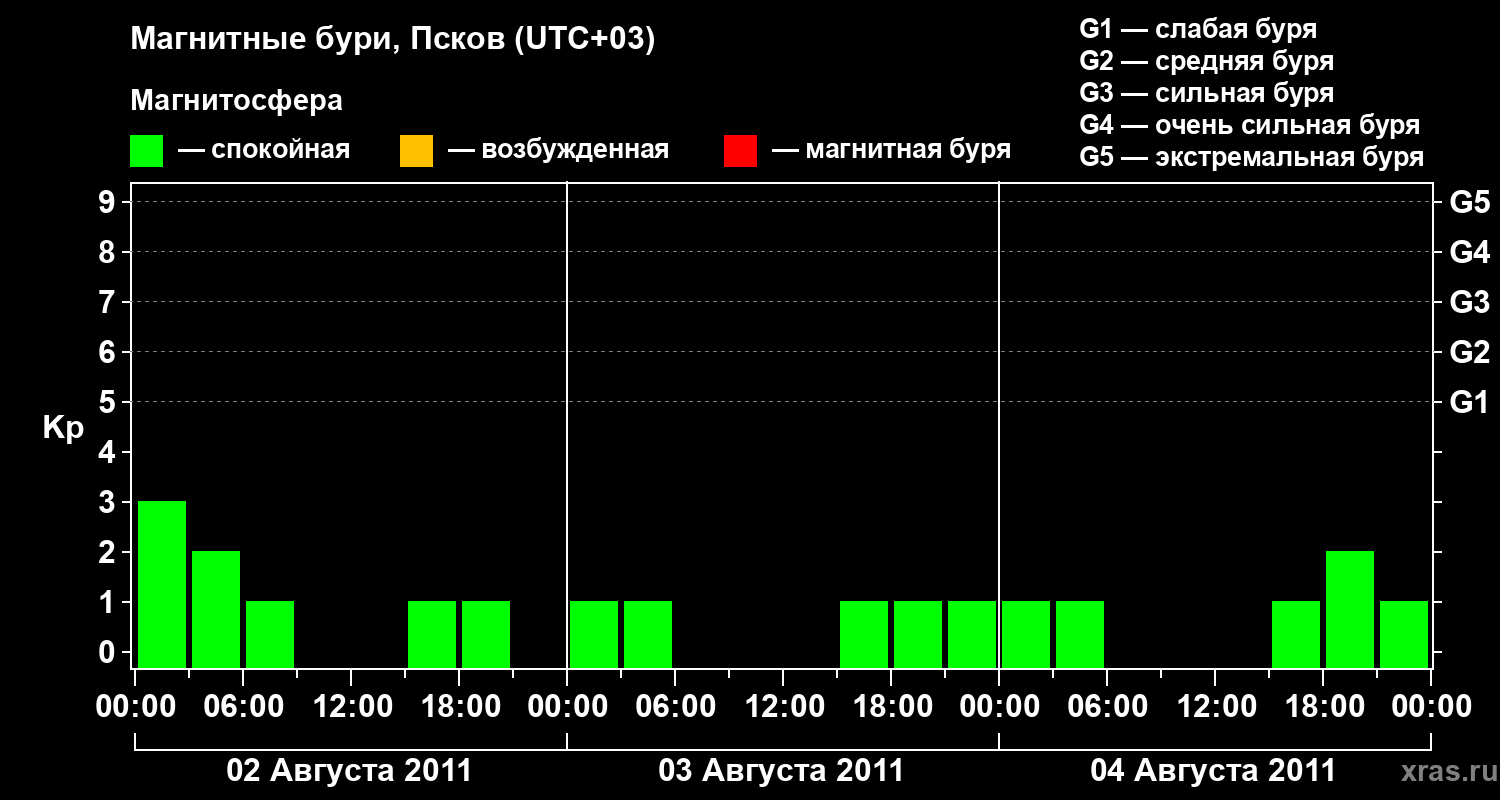Click the green 'спокойная' legend swatch

pyautogui.click(x=147, y=151)
